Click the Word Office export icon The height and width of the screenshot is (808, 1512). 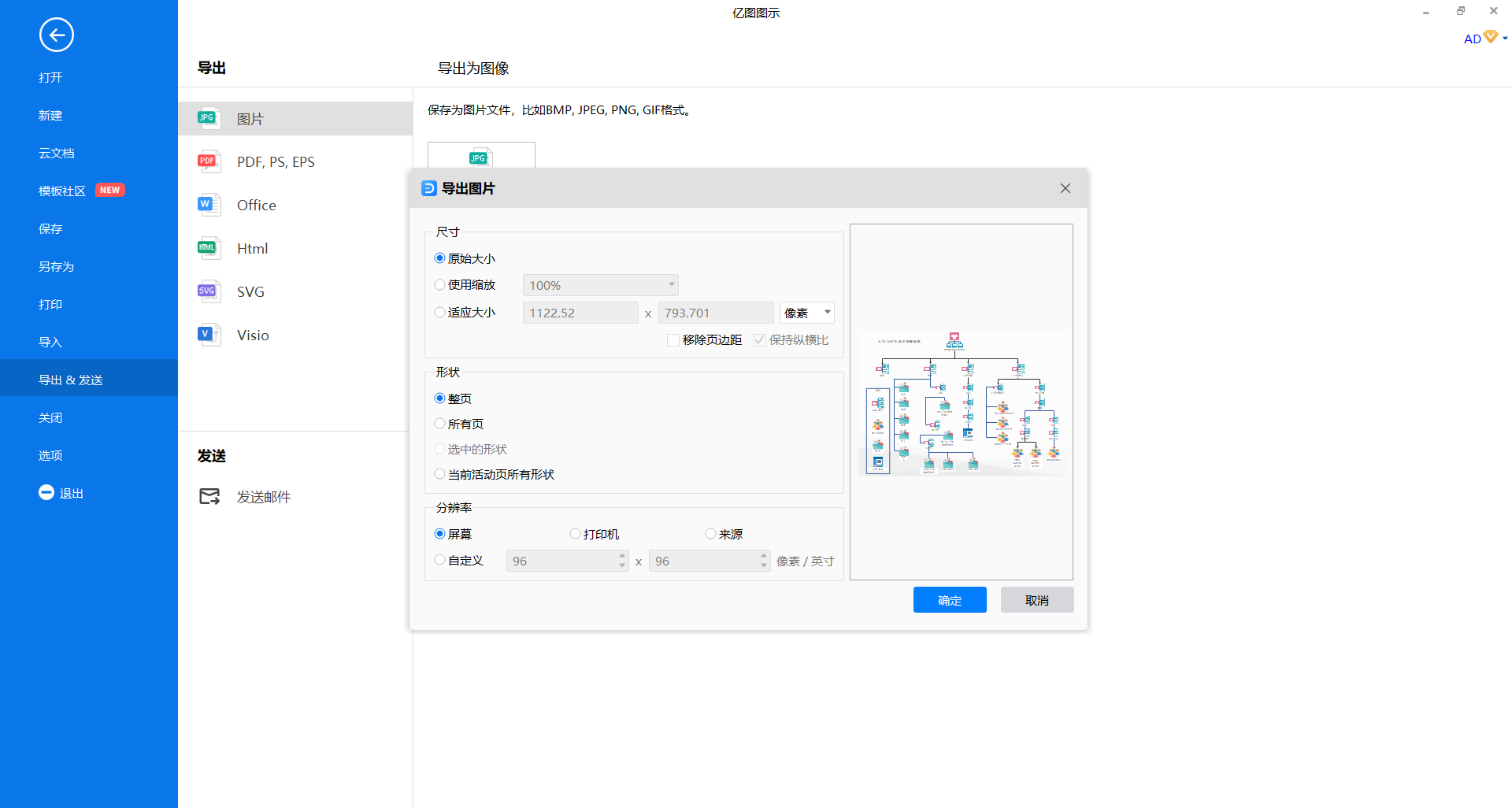pyautogui.click(x=208, y=205)
